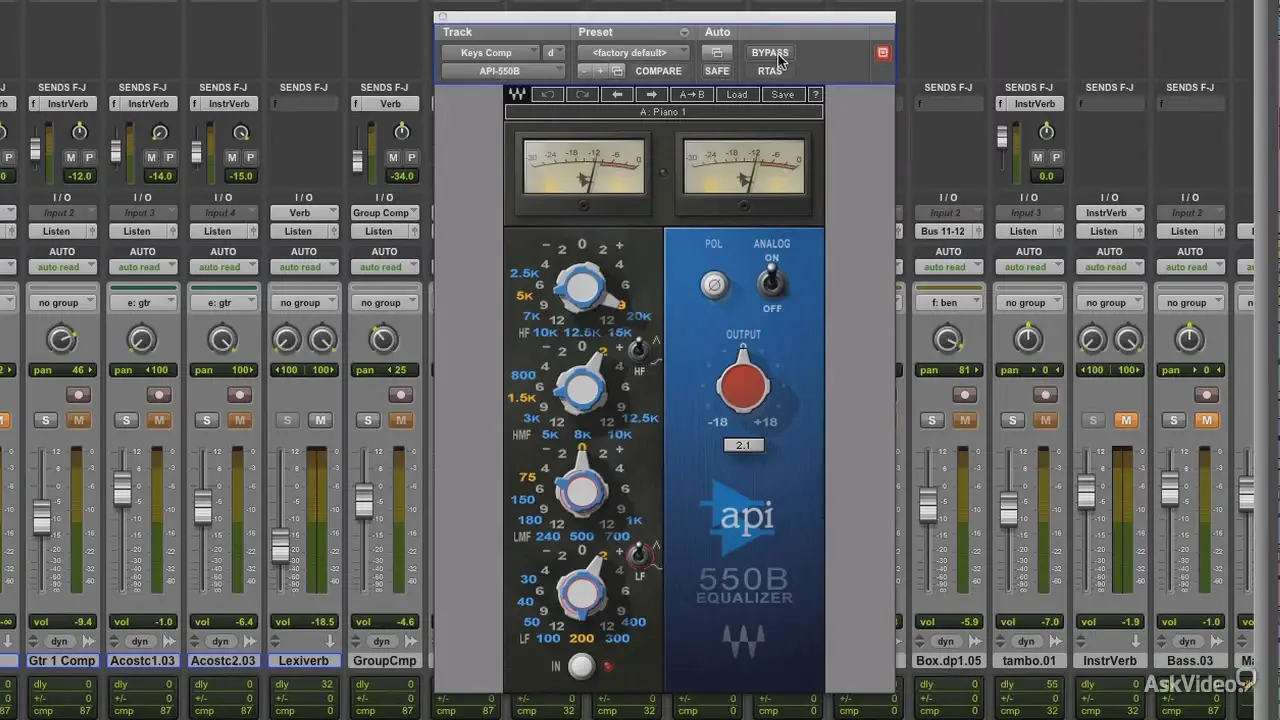Click the Bass.03 track volume fader
Screen dimensions: 1280x720
1171,489
